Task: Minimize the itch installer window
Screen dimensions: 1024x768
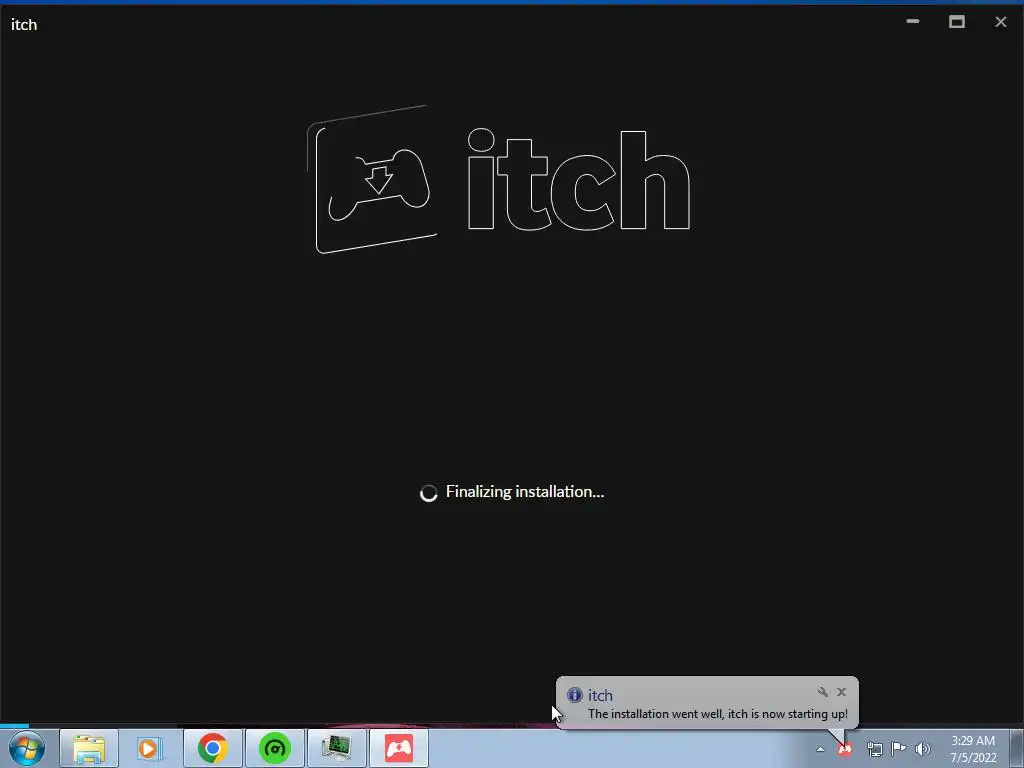Action: pyautogui.click(x=913, y=22)
